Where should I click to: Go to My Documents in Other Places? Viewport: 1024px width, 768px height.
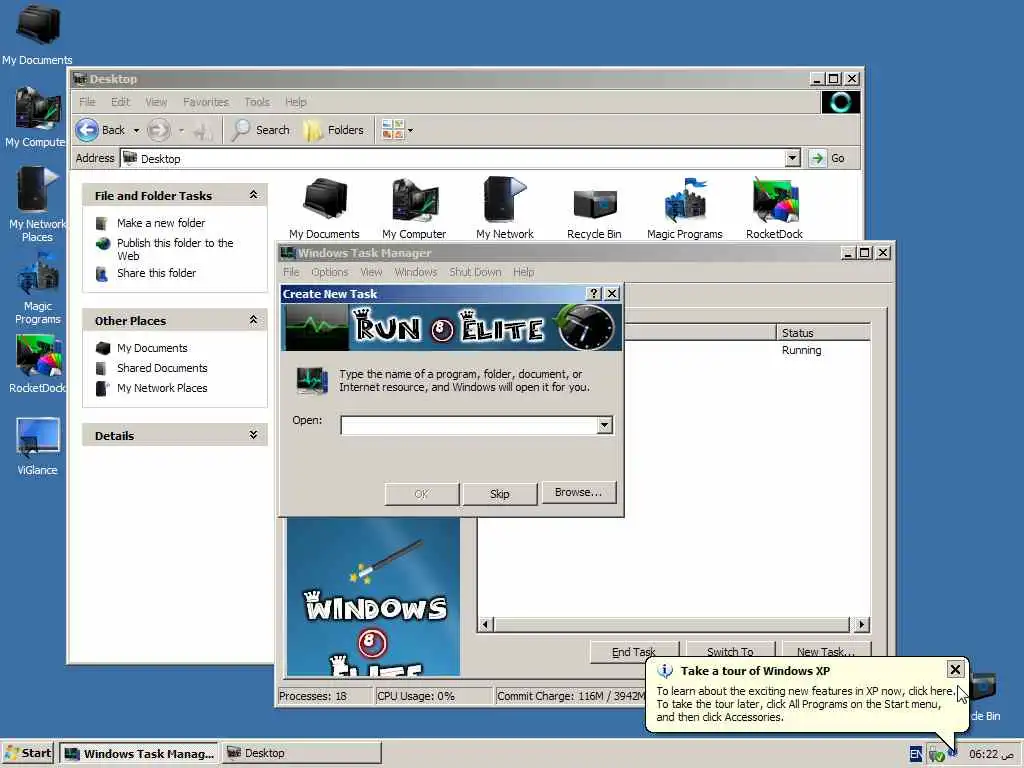[x=152, y=348]
